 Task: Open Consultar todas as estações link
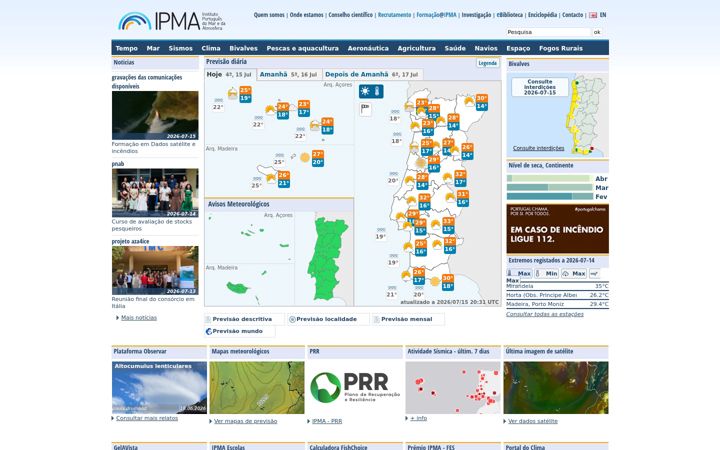tap(545, 315)
